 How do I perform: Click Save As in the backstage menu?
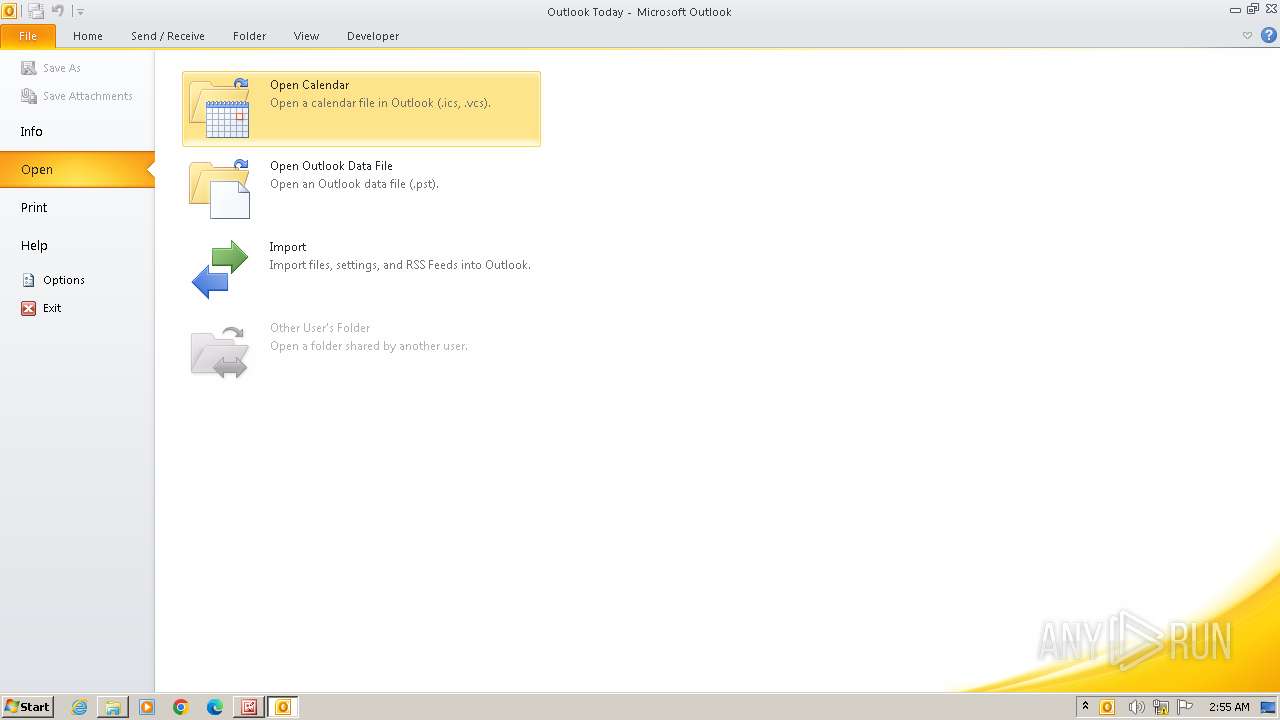[x=51, y=68]
